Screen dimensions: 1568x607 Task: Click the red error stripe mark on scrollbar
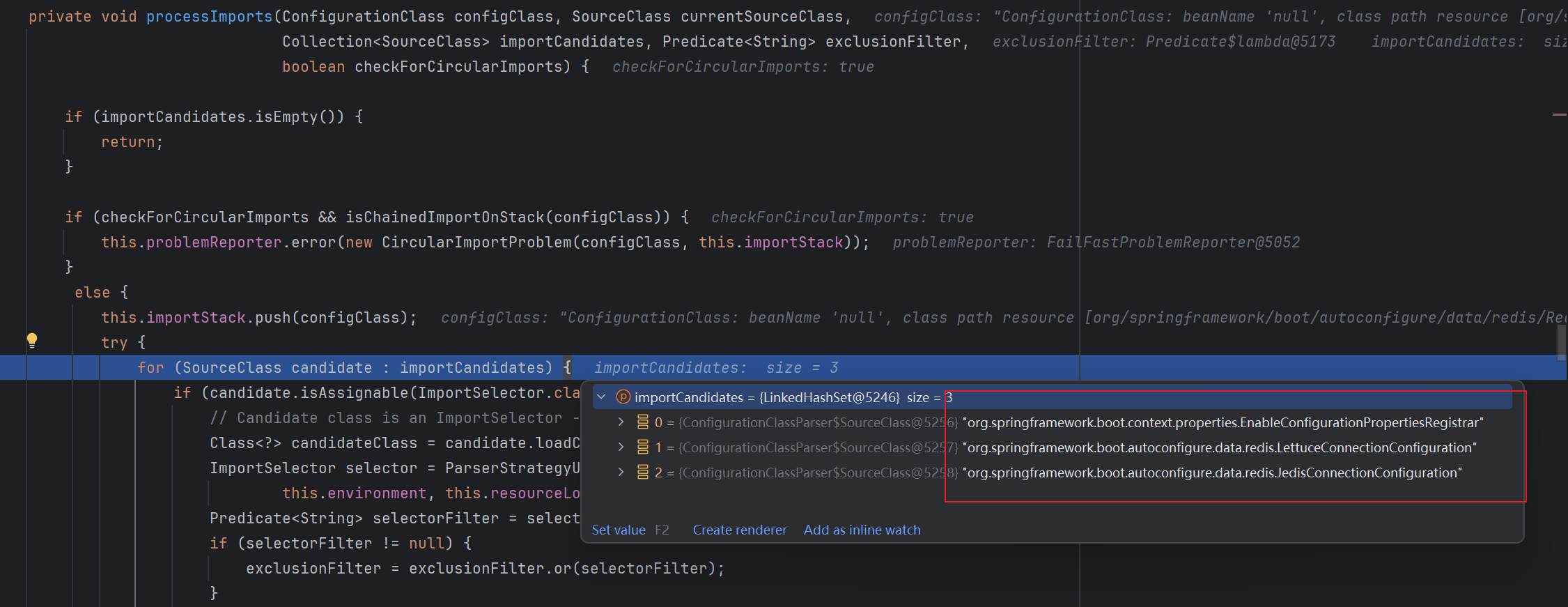coord(1560,114)
